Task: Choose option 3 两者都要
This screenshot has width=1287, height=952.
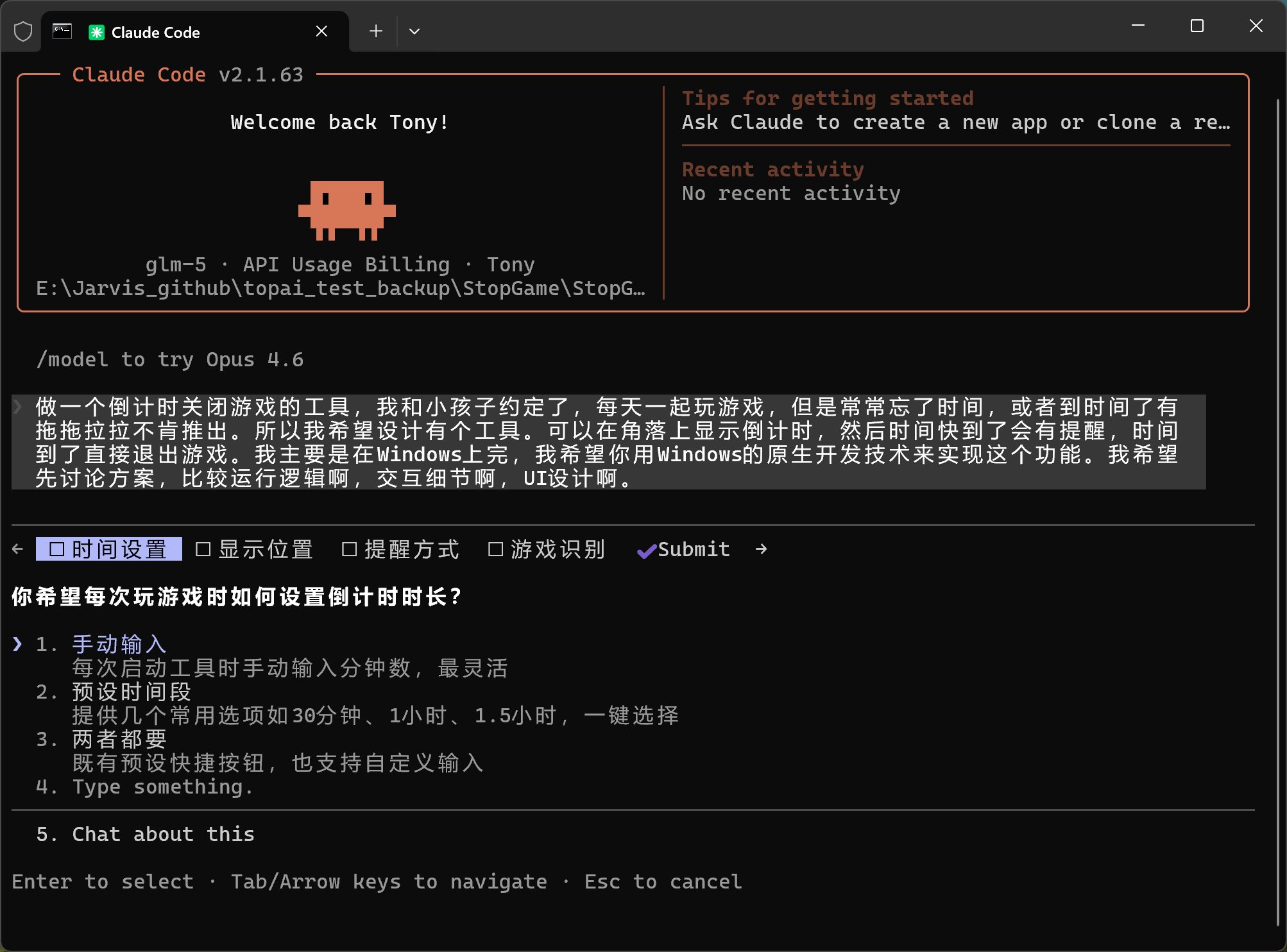Action: [119, 739]
